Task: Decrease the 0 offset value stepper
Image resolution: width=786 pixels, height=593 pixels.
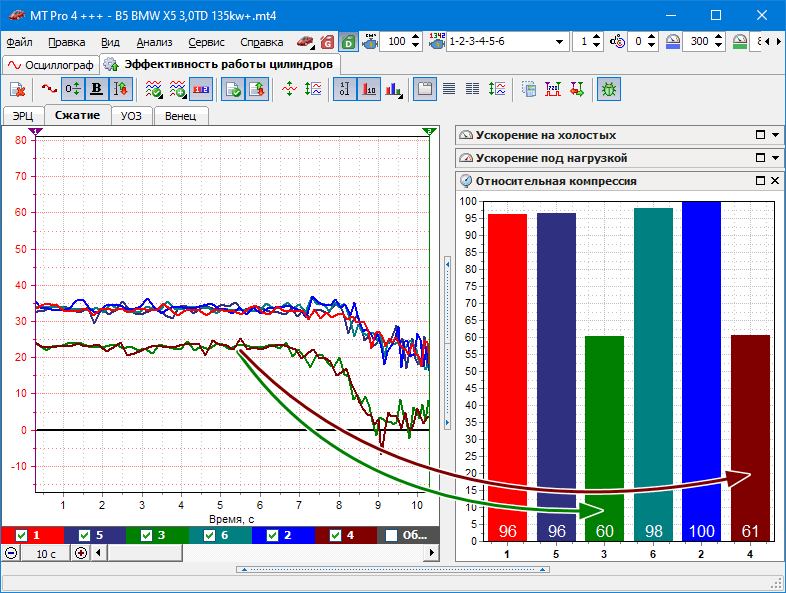Action: 651,46
